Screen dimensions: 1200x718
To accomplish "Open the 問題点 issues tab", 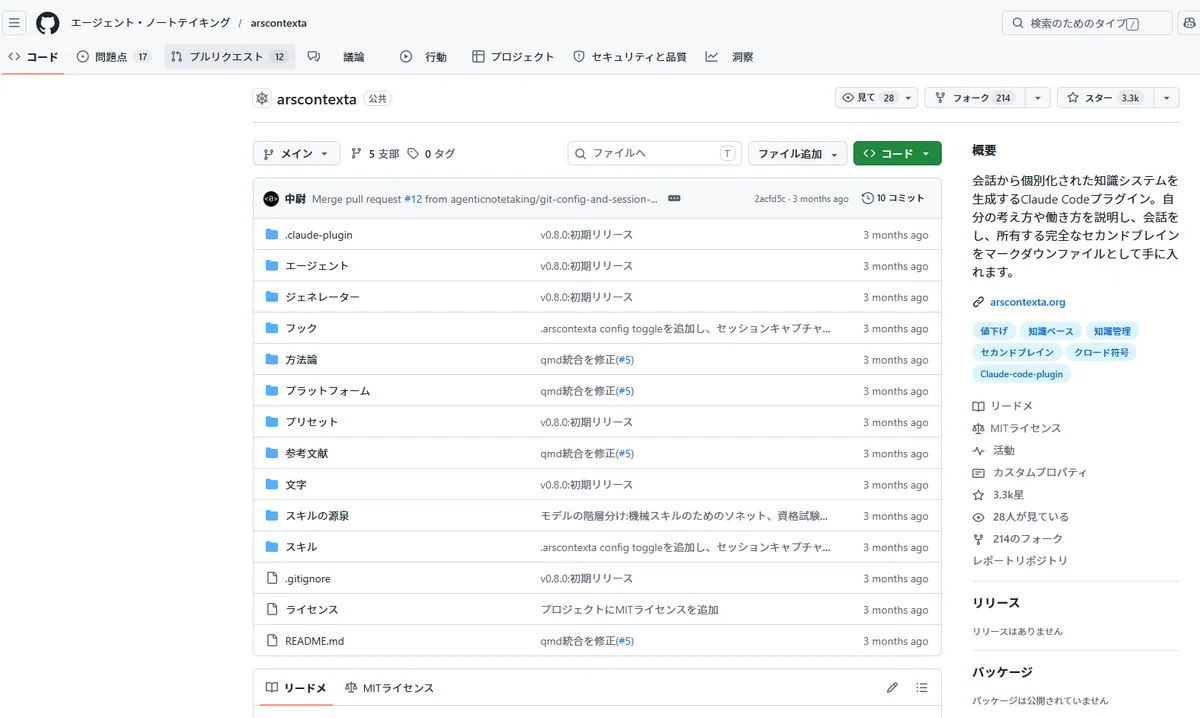I will pos(114,57).
